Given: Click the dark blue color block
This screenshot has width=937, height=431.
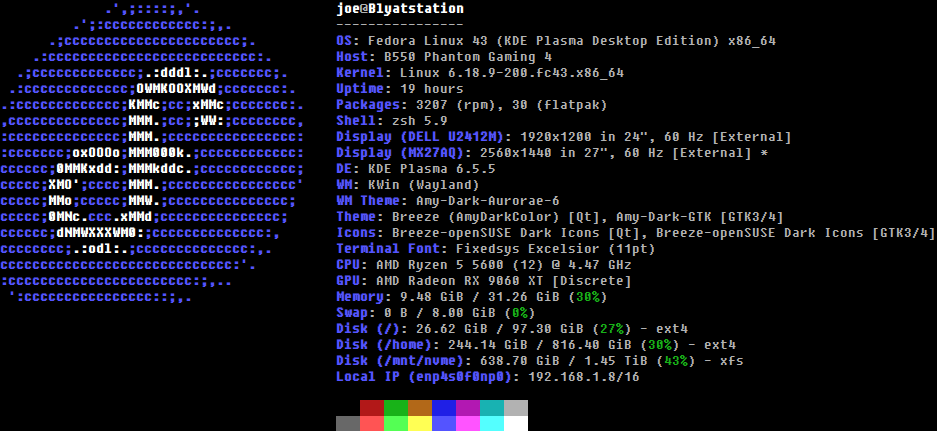Looking at the screenshot, I should (x=444, y=408).
